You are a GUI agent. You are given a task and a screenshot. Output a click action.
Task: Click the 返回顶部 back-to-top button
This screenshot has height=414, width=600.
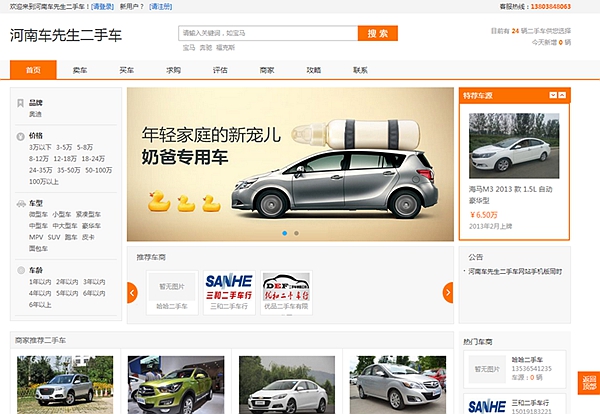click(x=588, y=386)
